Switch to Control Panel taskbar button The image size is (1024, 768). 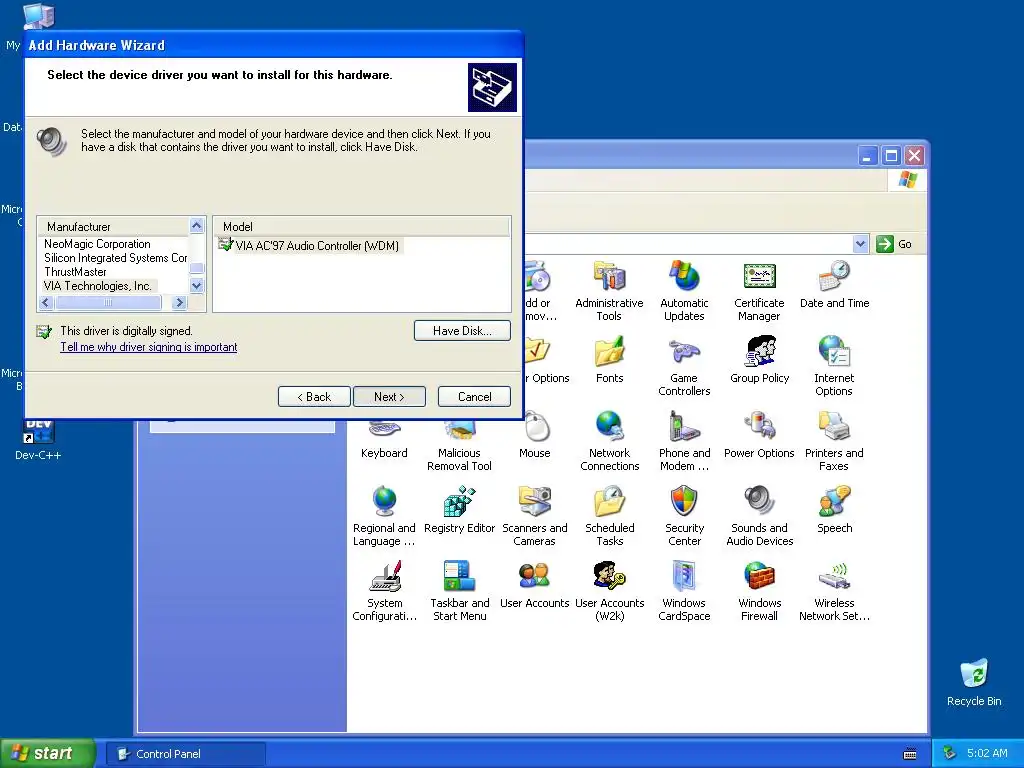click(x=185, y=754)
